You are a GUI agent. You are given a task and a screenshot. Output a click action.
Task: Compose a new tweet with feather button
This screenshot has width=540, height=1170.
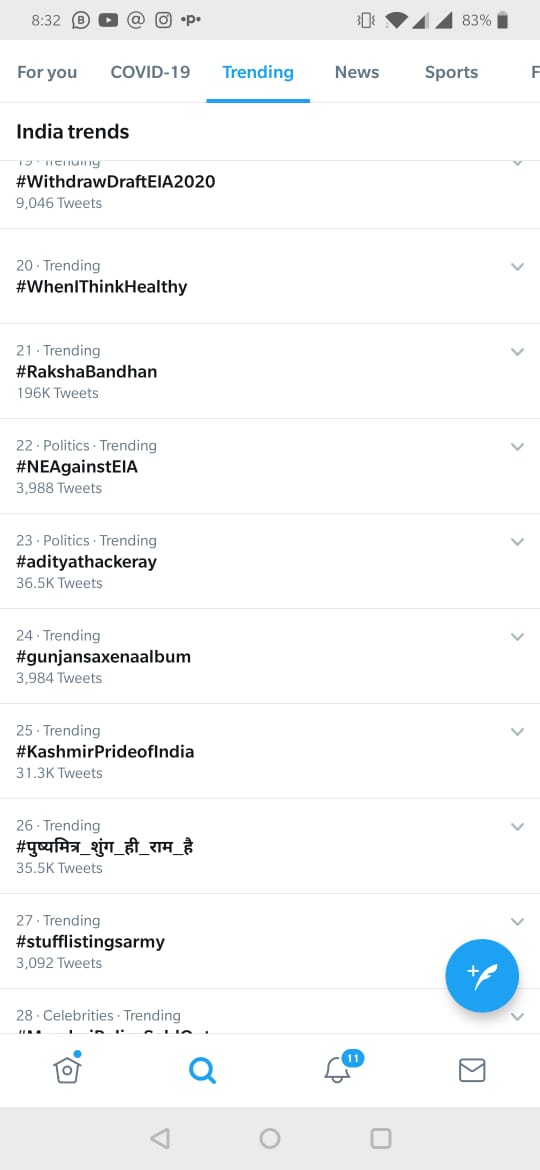tap(482, 975)
